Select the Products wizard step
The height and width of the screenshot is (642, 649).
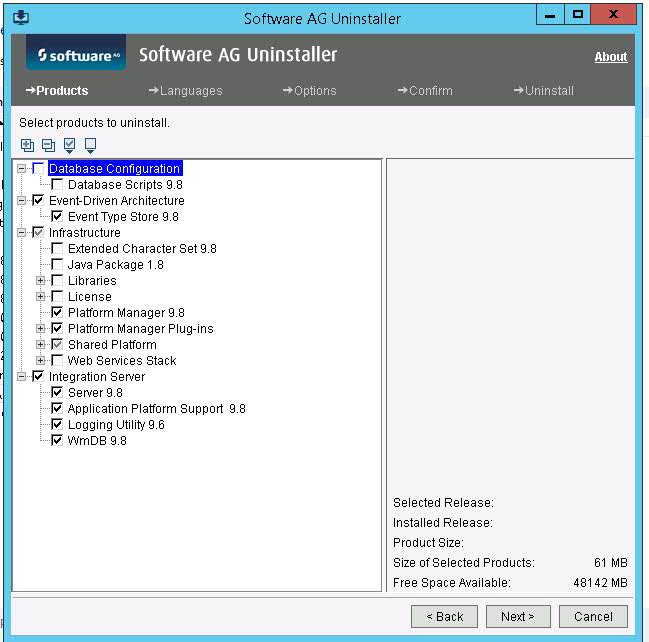pos(57,91)
